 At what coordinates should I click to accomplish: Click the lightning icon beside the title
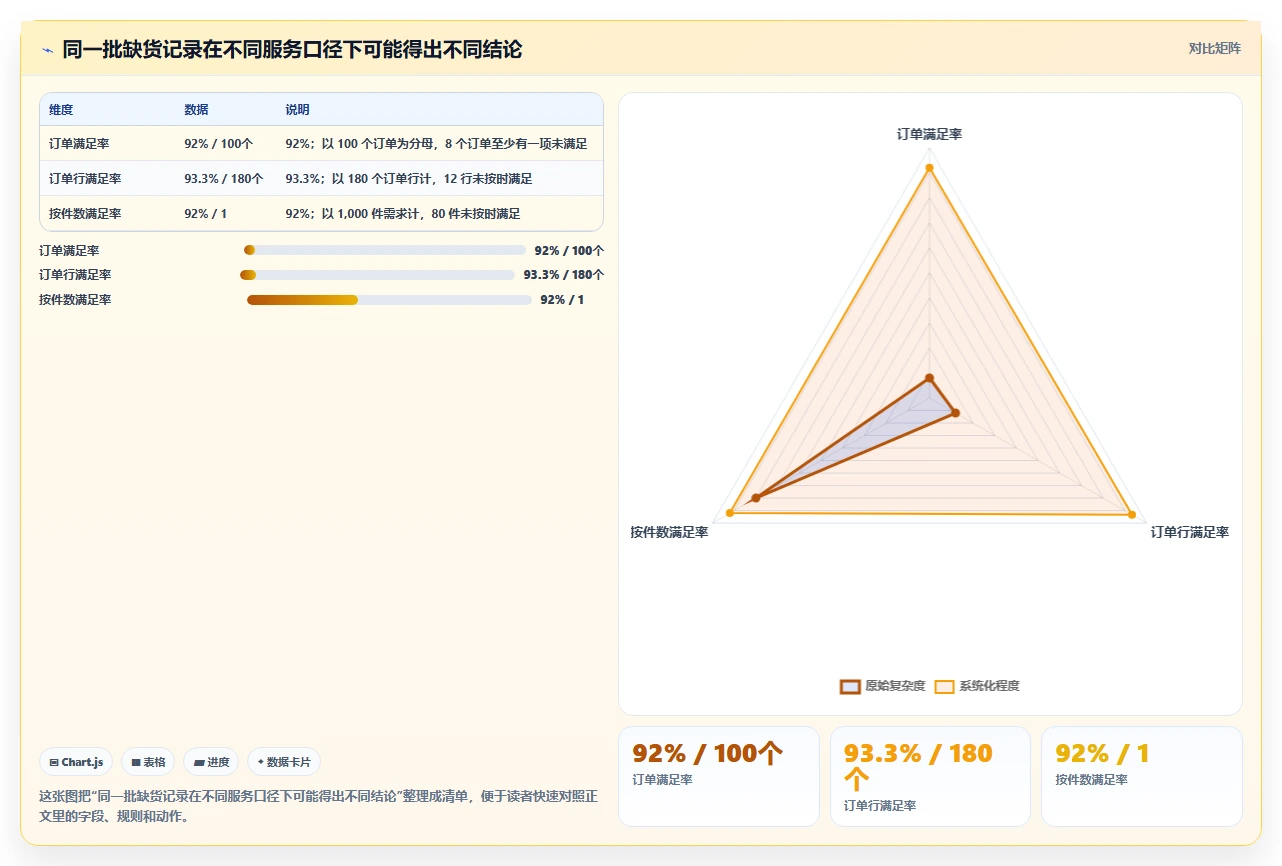[48, 50]
